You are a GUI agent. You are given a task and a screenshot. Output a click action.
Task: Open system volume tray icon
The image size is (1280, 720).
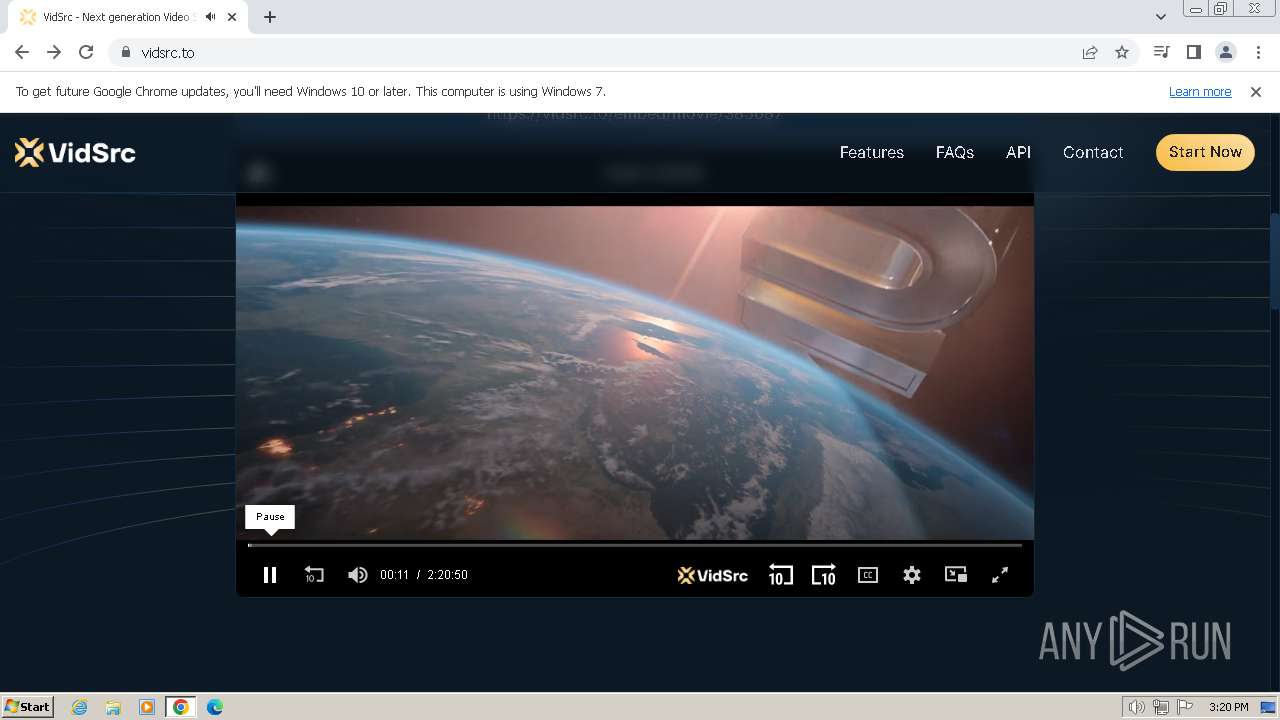(x=1136, y=707)
